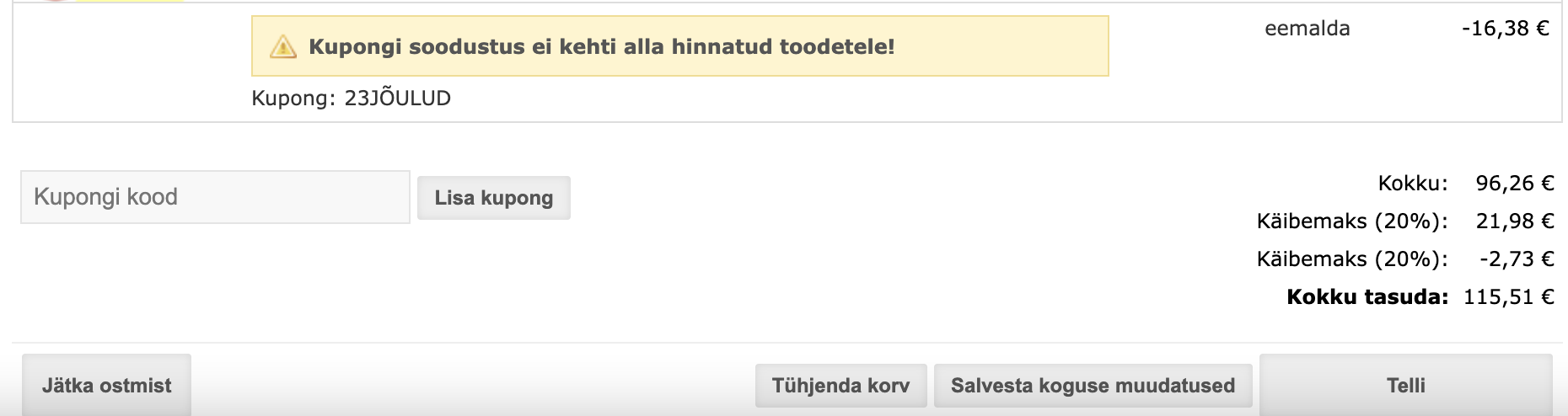
Task: Empty the cart with 'Tühjenda korv'
Action: click(x=840, y=386)
